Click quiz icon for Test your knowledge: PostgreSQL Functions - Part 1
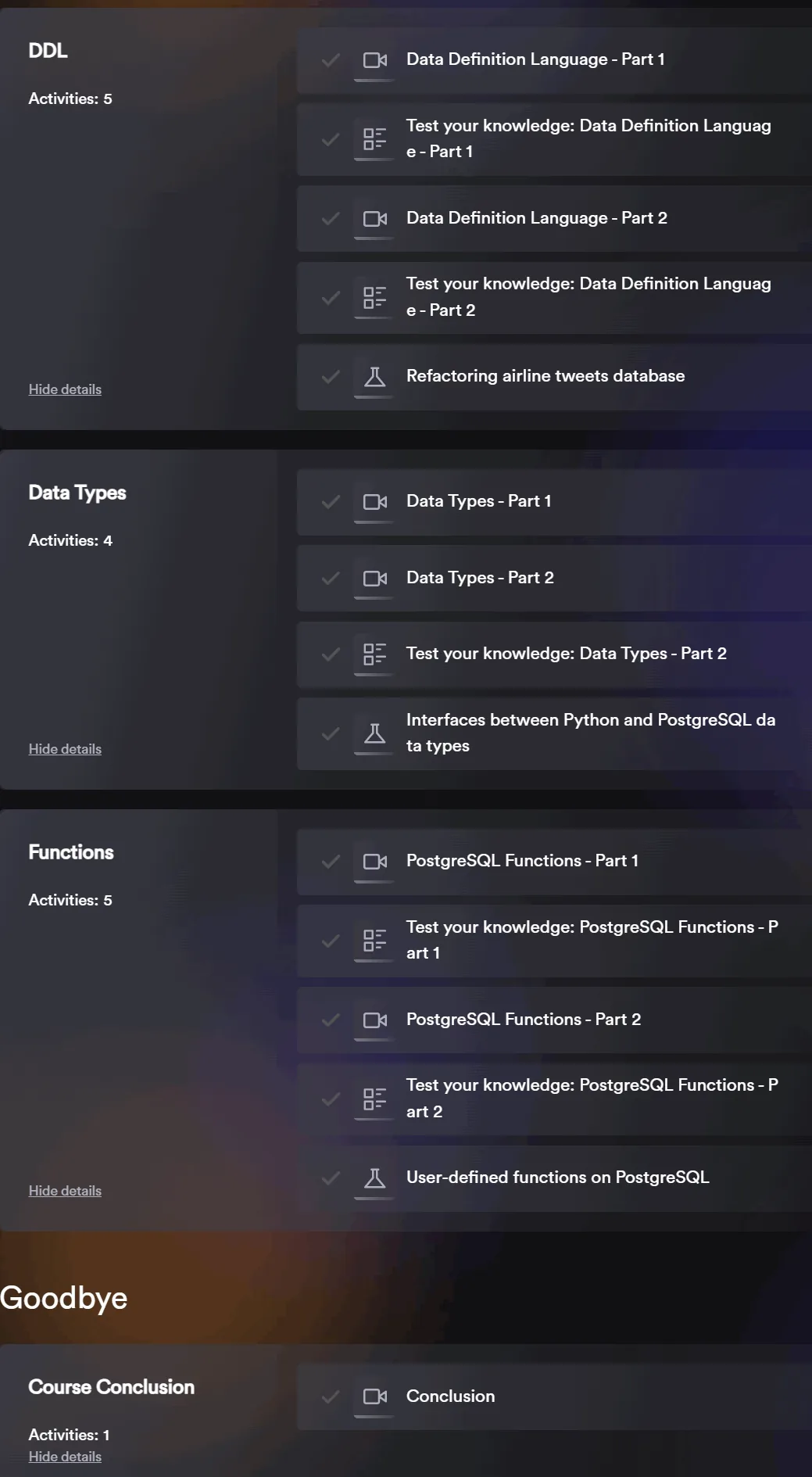 (375, 940)
